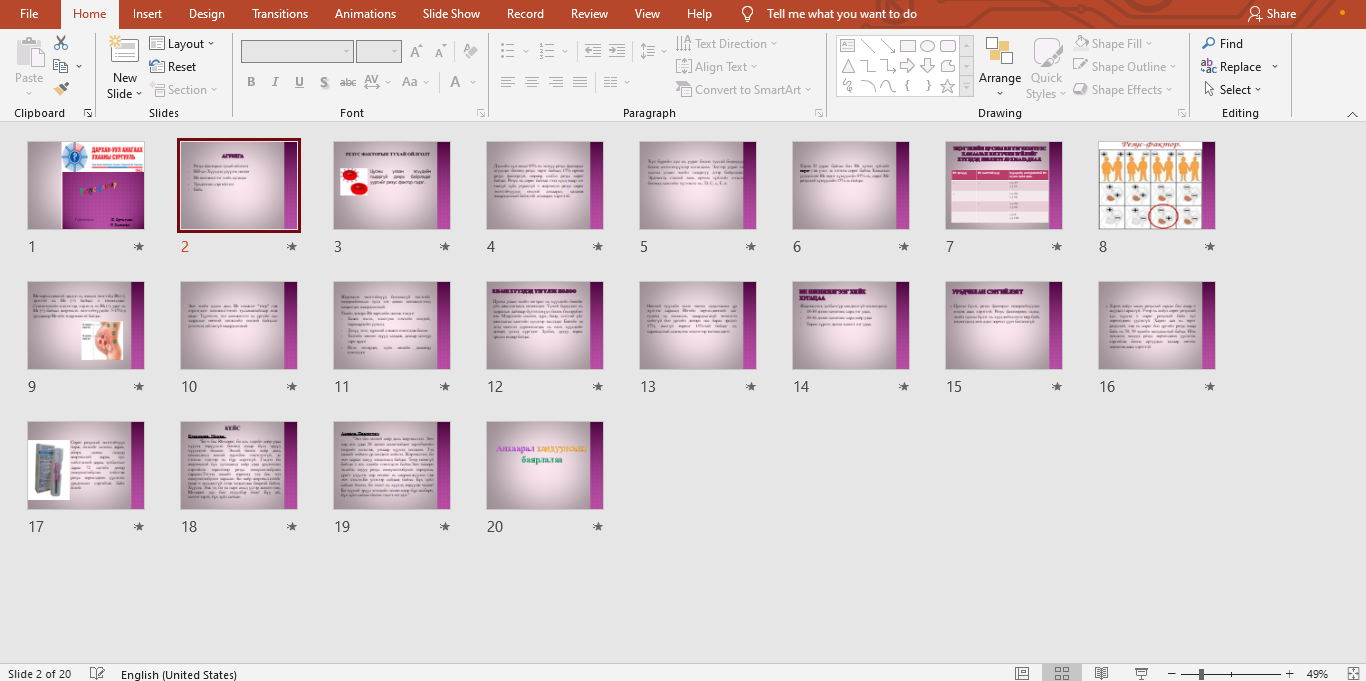Toggle italic formatting

[275, 82]
